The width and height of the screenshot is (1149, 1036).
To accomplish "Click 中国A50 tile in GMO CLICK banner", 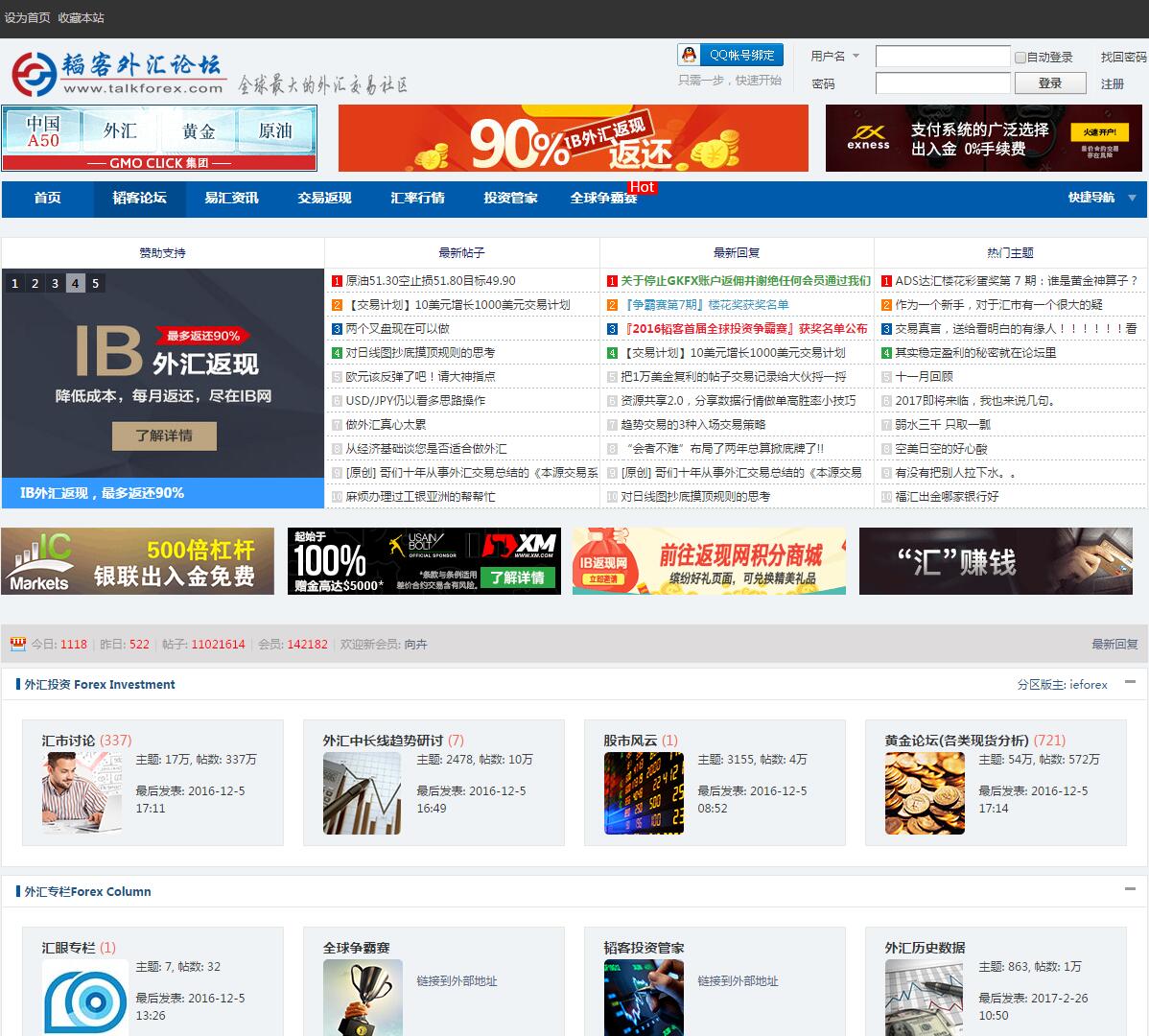I will (42, 131).
